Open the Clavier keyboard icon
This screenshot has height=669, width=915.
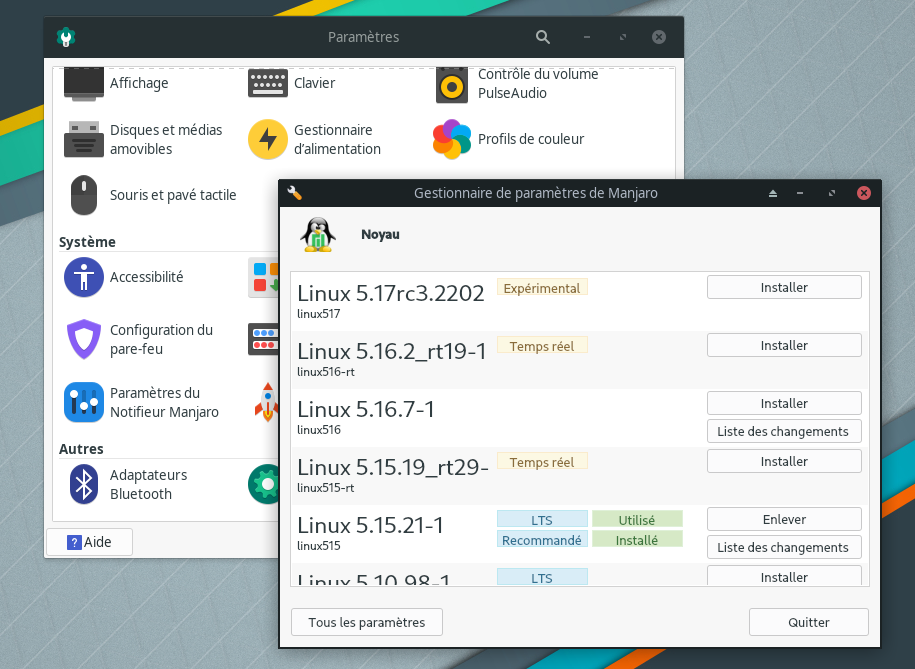pyautogui.click(x=268, y=83)
